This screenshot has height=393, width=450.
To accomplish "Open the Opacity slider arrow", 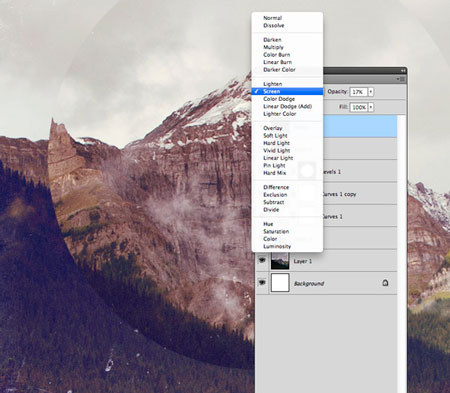I will point(371,92).
